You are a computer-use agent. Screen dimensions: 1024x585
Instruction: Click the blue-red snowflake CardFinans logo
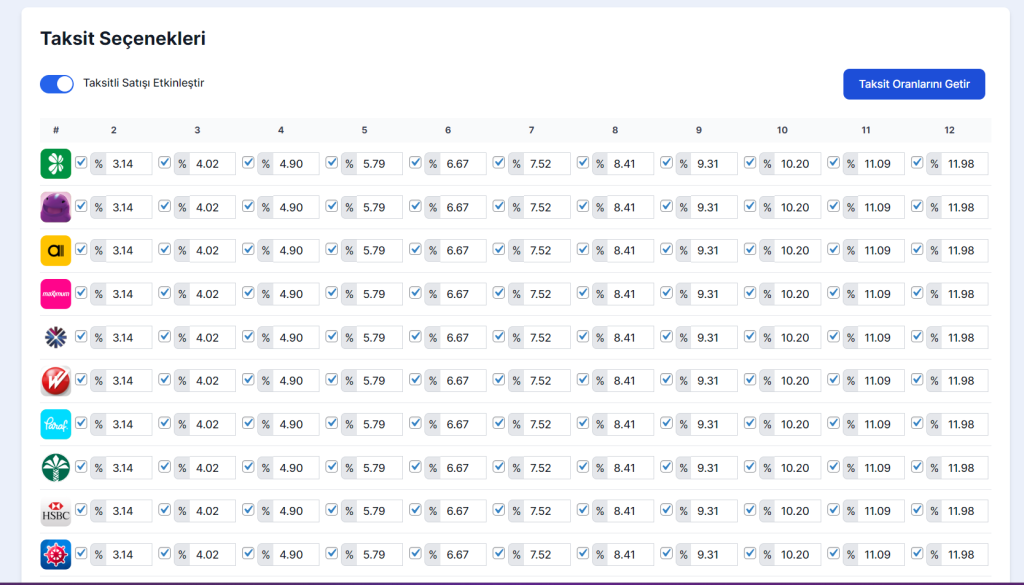click(x=55, y=337)
